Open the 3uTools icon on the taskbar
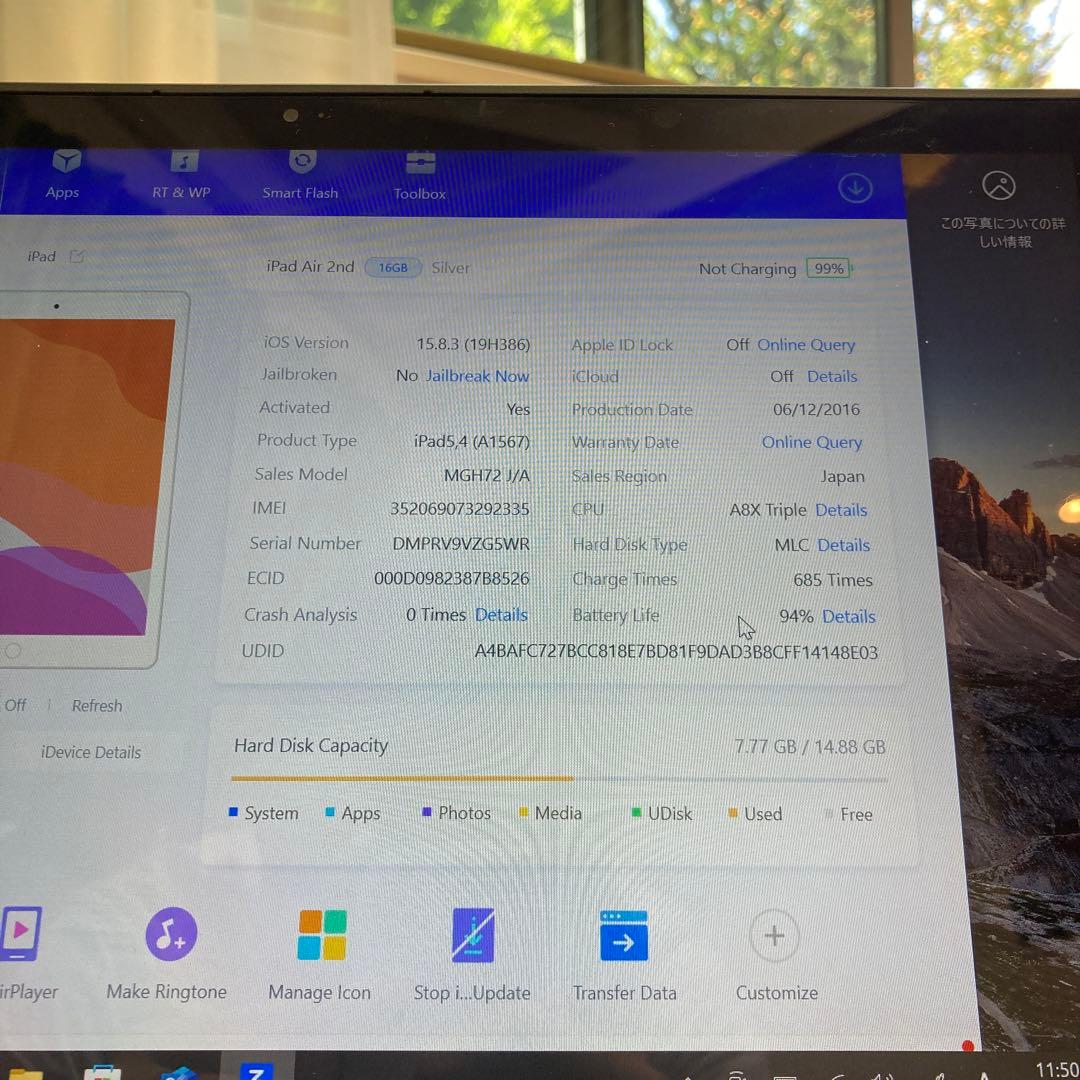 click(257, 1070)
